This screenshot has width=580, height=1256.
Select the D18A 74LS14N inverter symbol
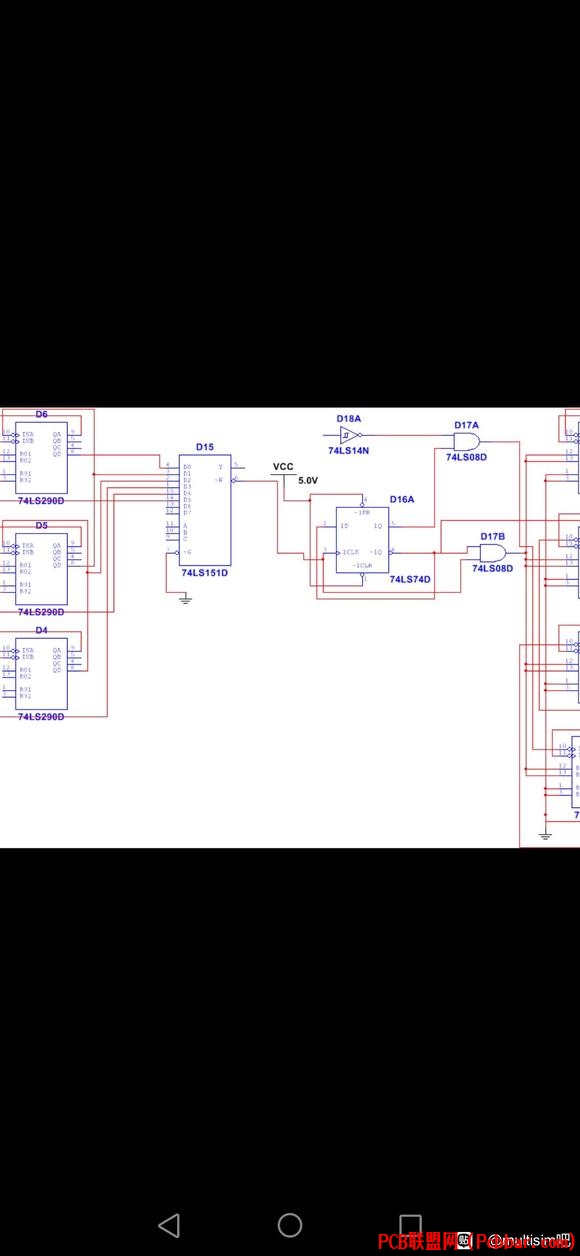coord(349,435)
